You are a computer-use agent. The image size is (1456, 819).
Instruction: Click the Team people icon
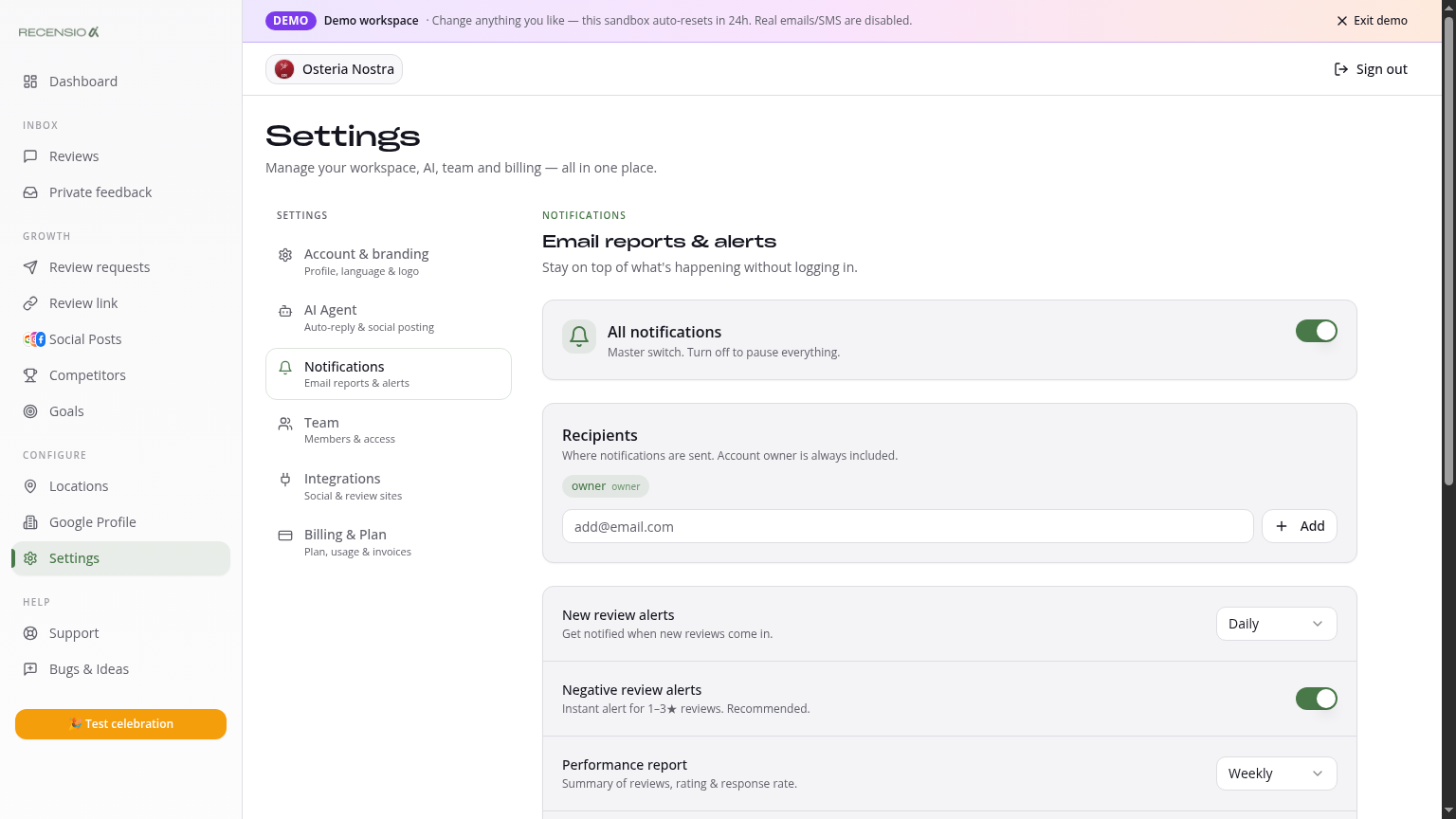click(x=285, y=424)
